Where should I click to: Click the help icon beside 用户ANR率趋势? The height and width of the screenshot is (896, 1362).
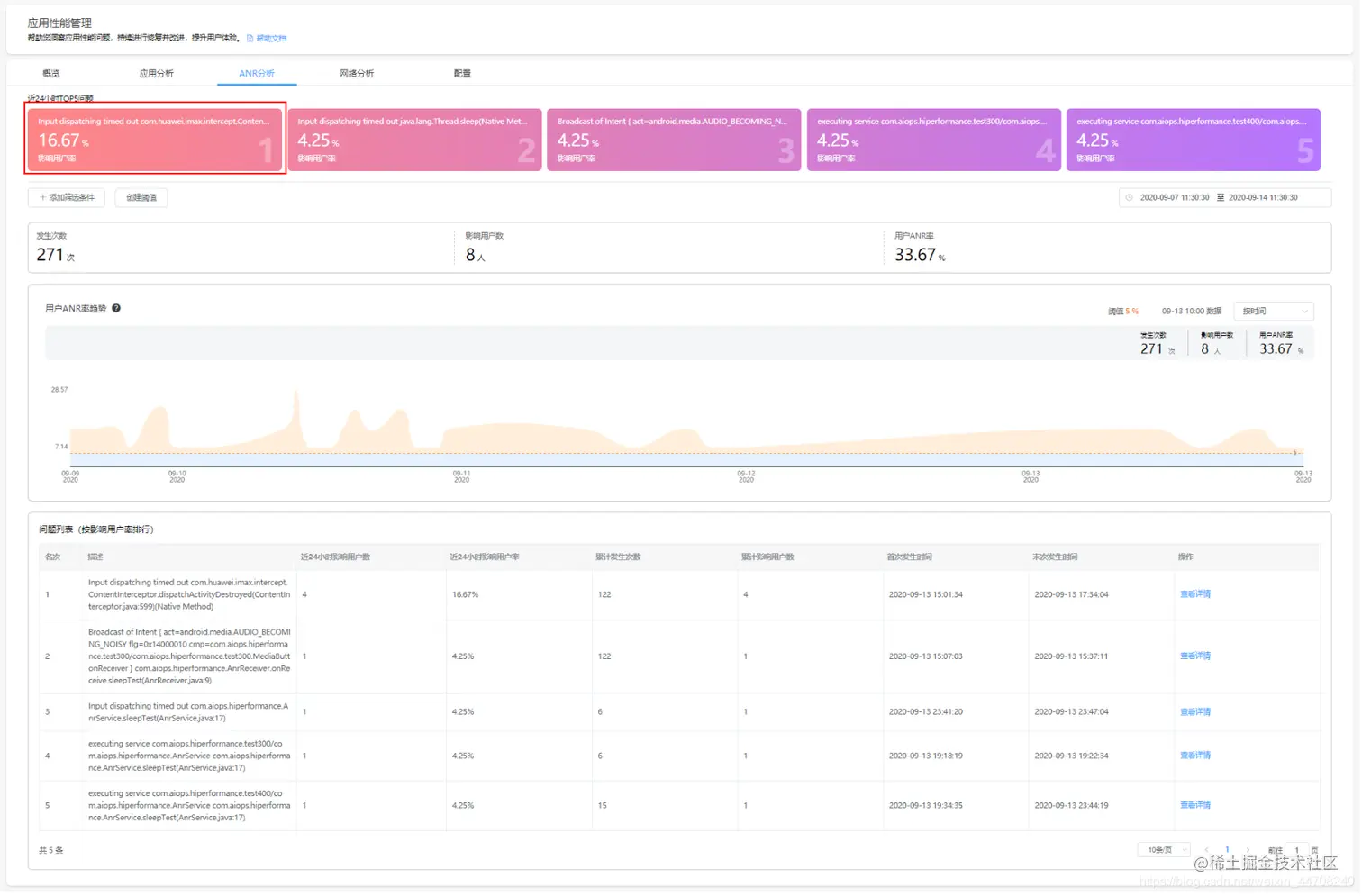tap(116, 308)
